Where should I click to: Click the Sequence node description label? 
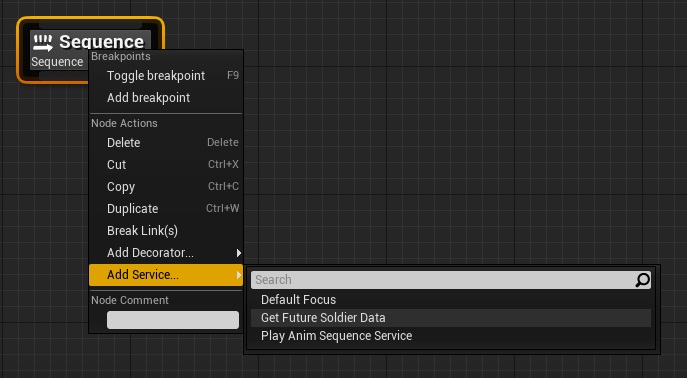click(x=57, y=62)
